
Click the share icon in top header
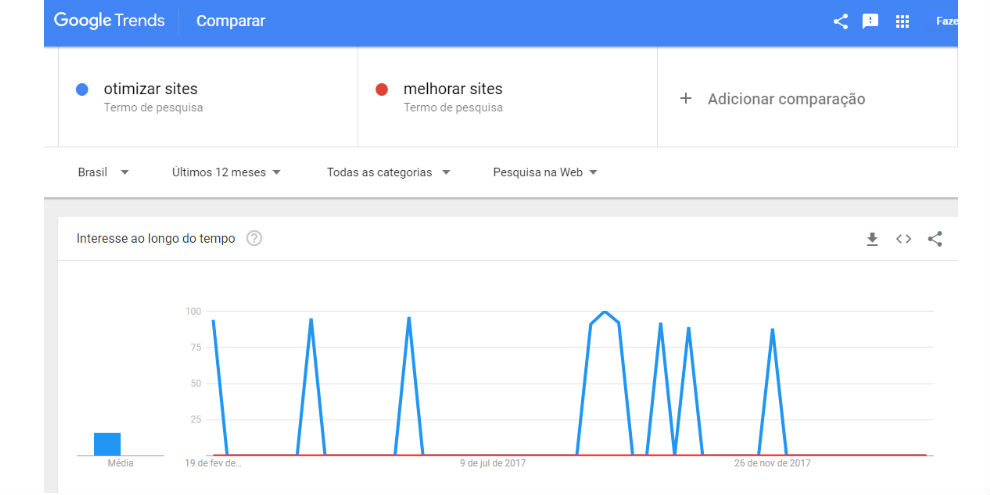coord(840,21)
